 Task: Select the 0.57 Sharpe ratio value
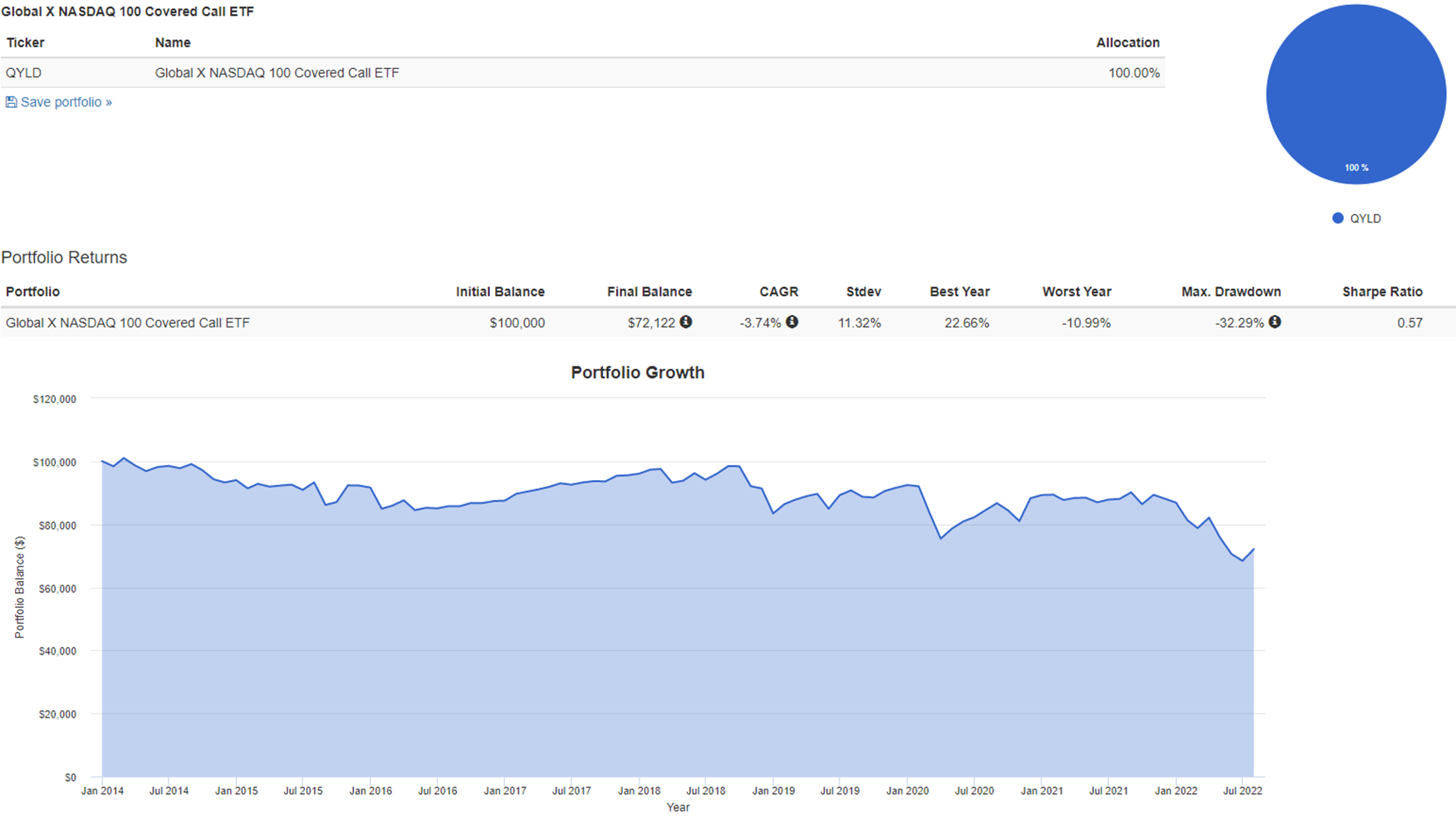[x=1409, y=323]
